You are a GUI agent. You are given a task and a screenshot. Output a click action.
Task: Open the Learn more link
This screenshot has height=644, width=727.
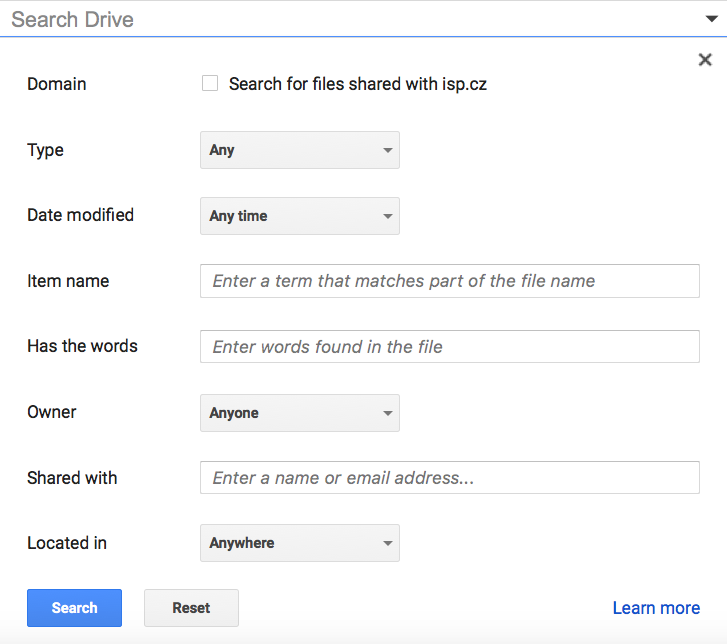point(656,608)
